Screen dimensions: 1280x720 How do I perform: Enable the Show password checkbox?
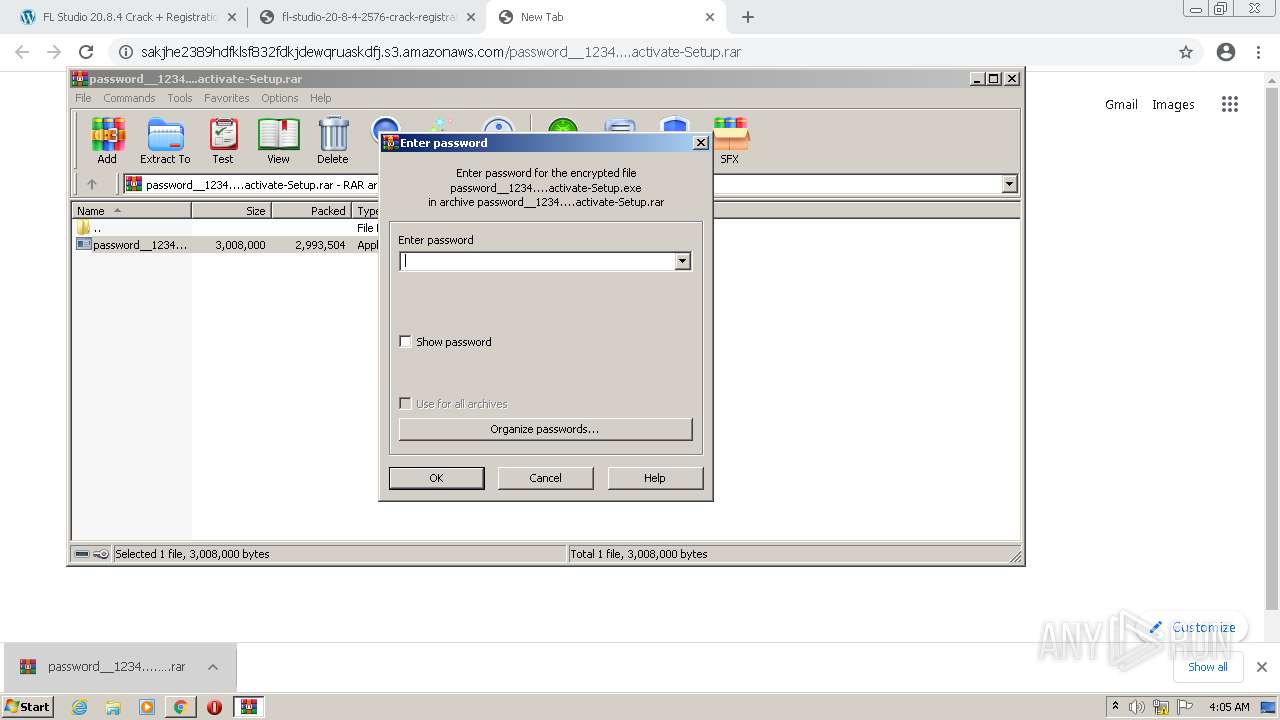405,342
